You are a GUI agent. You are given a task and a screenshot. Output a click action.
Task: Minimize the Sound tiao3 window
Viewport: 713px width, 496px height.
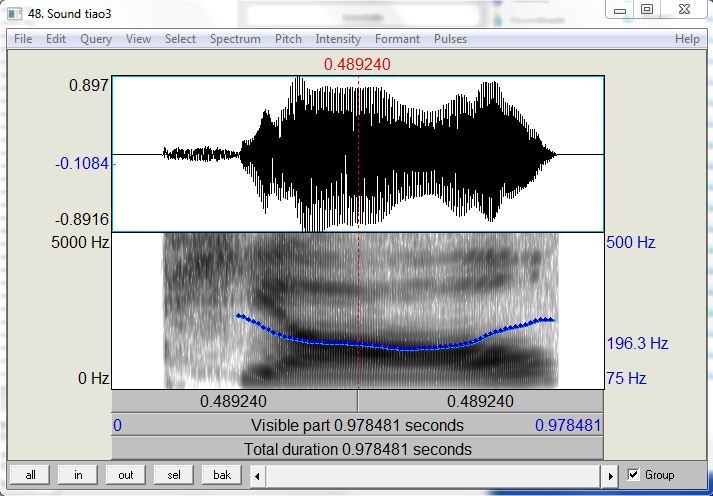point(620,10)
